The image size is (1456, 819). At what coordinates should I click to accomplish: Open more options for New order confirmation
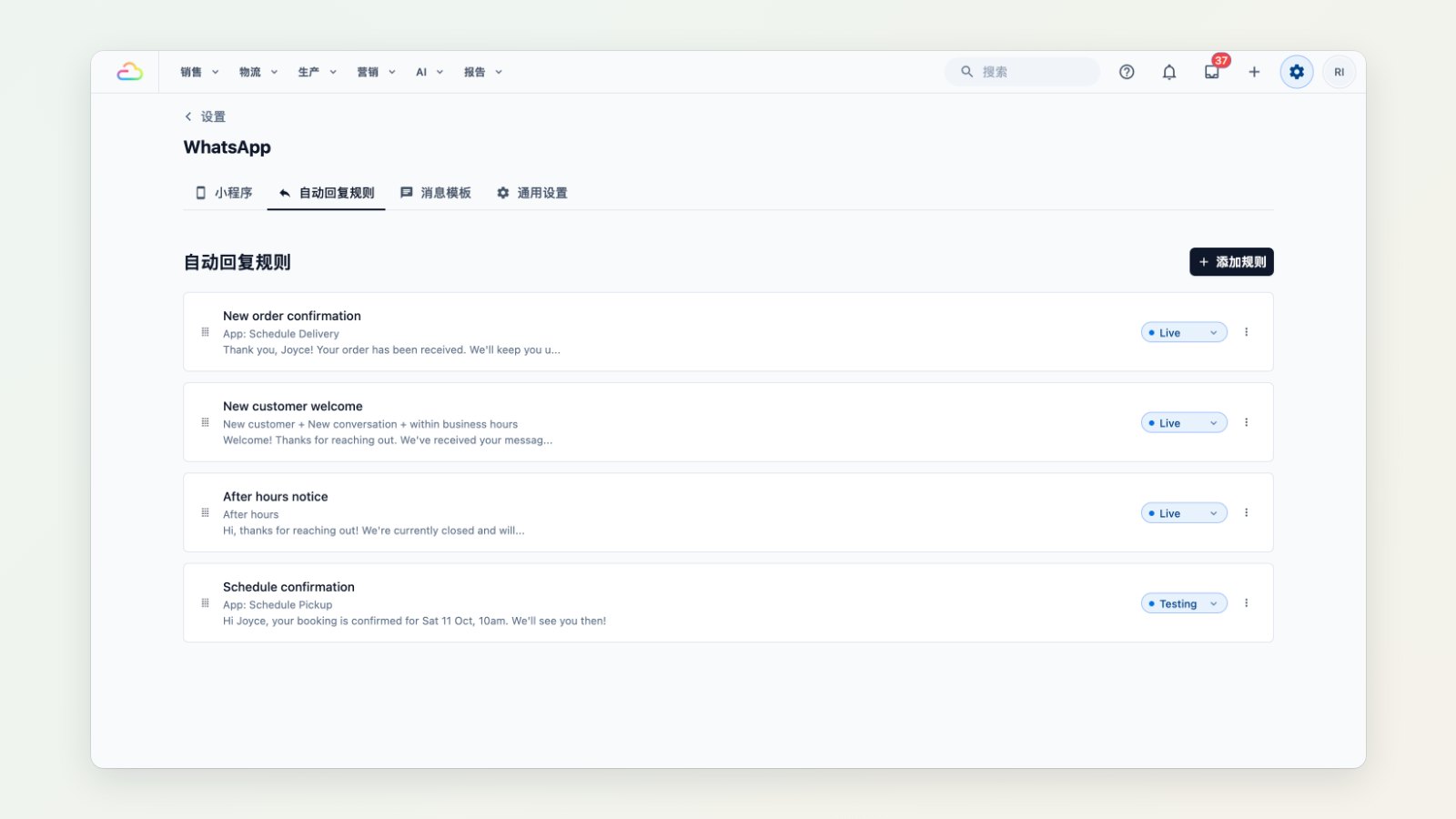click(x=1247, y=332)
